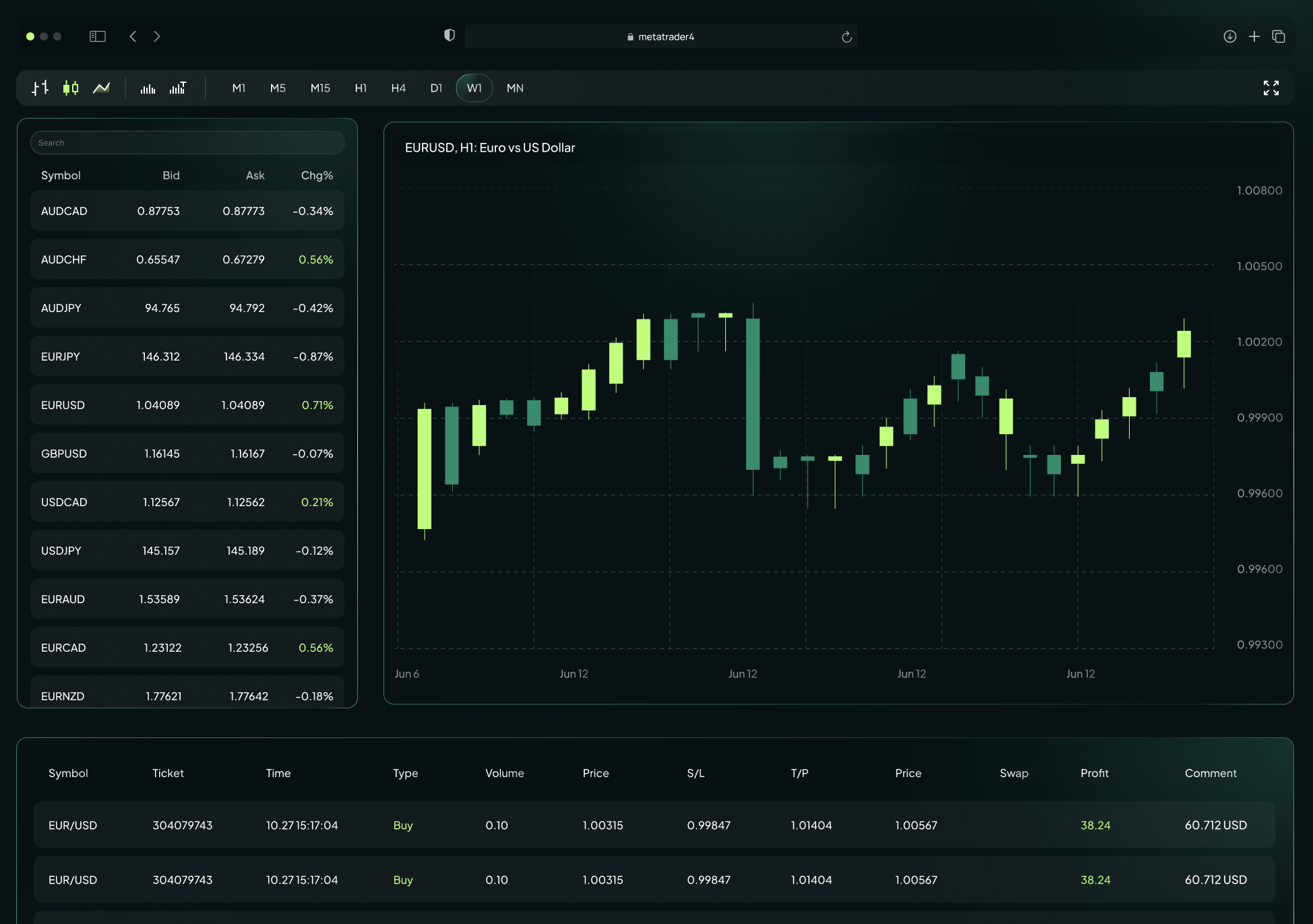The width and height of the screenshot is (1313, 924).
Task: Select the M15 timeframe tab
Action: coord(320,88)
